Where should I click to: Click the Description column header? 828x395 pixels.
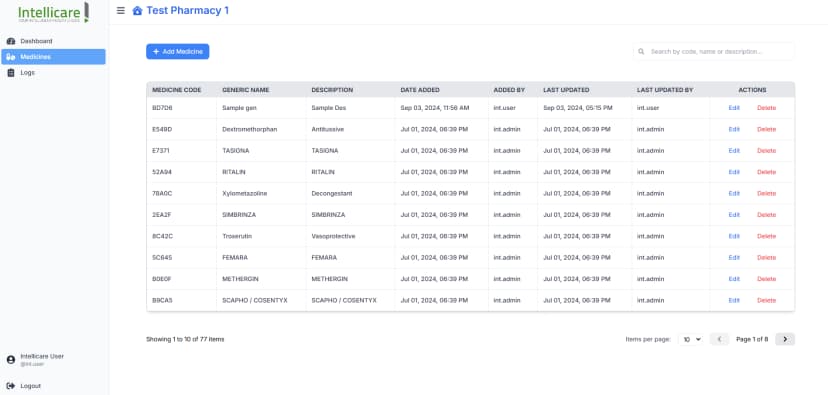pos(332,90)
